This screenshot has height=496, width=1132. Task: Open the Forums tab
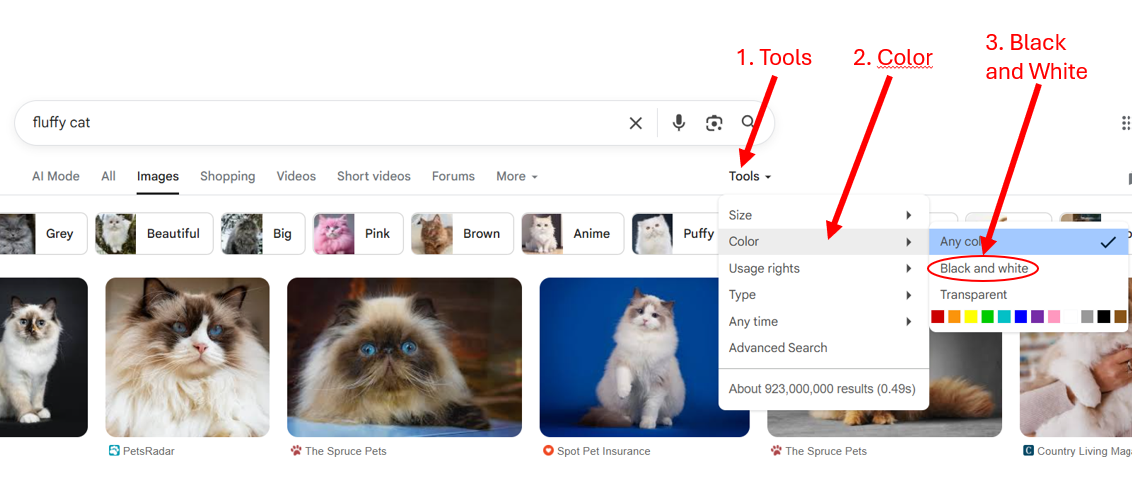click(x=453, y=176)
